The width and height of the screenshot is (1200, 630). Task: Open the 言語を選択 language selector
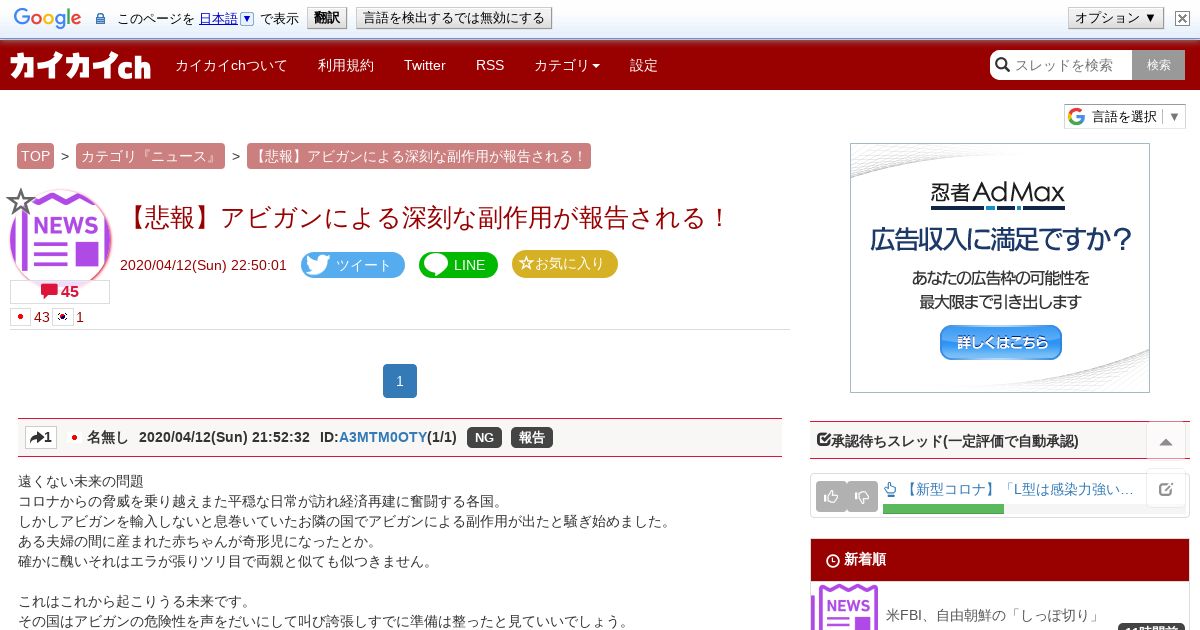1124,116
